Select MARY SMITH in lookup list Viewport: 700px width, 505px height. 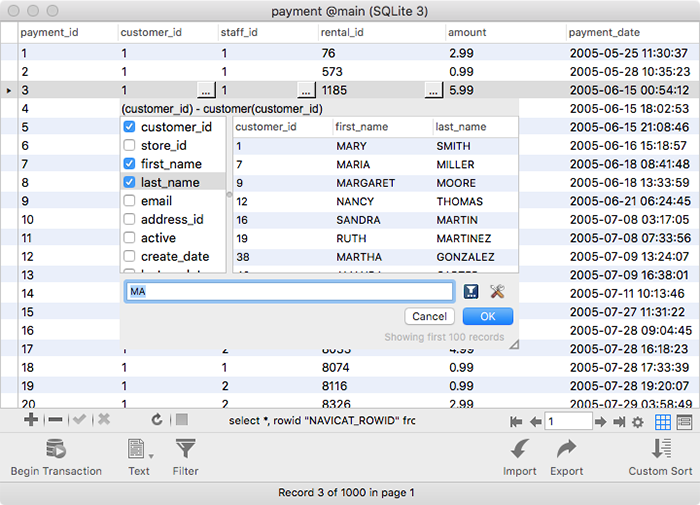coord(375,146)
